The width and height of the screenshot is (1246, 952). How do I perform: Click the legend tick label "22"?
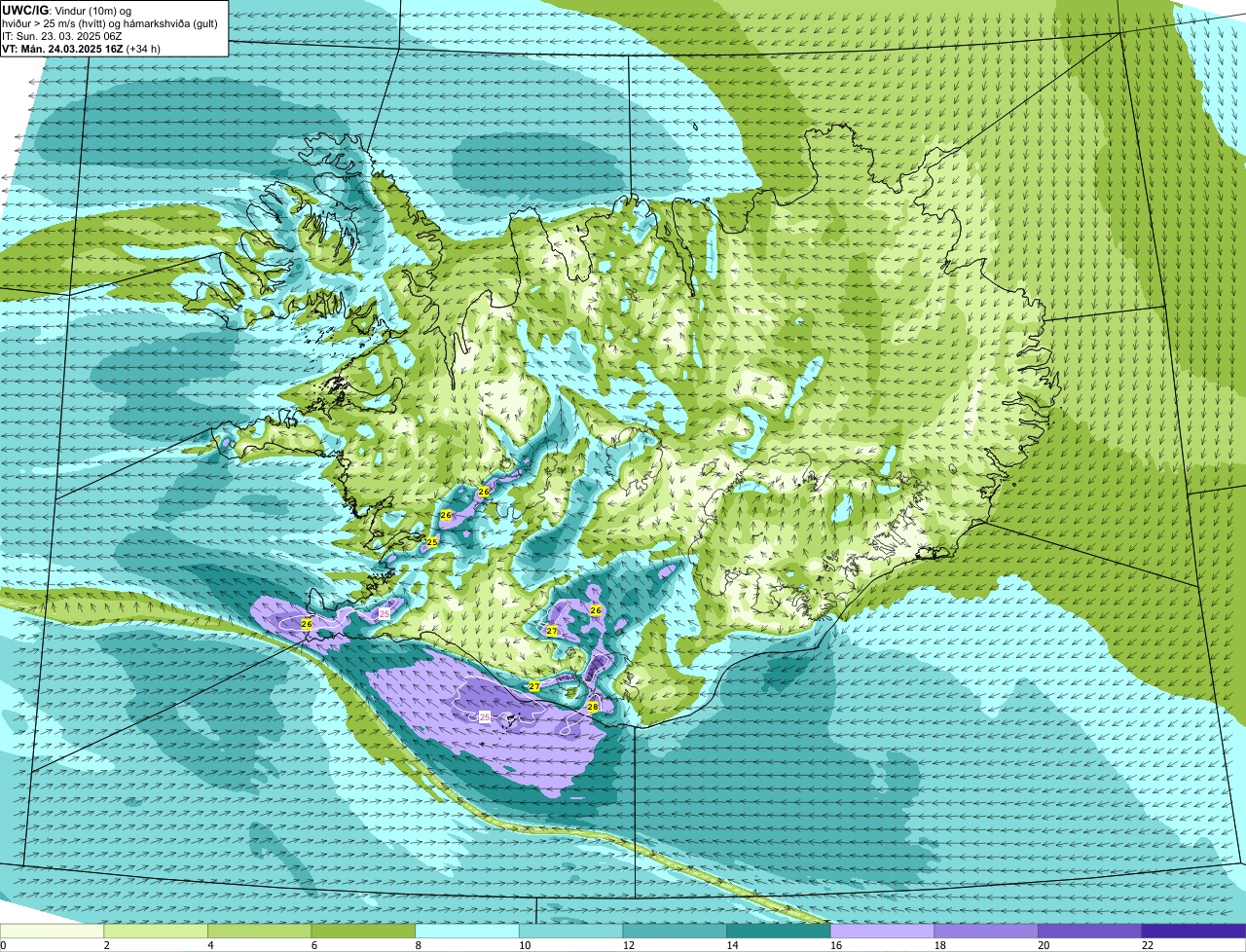1148,945
